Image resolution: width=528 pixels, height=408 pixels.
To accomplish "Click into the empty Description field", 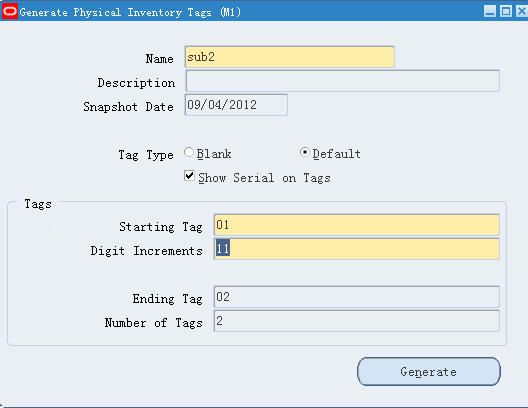I will [342, 81].
